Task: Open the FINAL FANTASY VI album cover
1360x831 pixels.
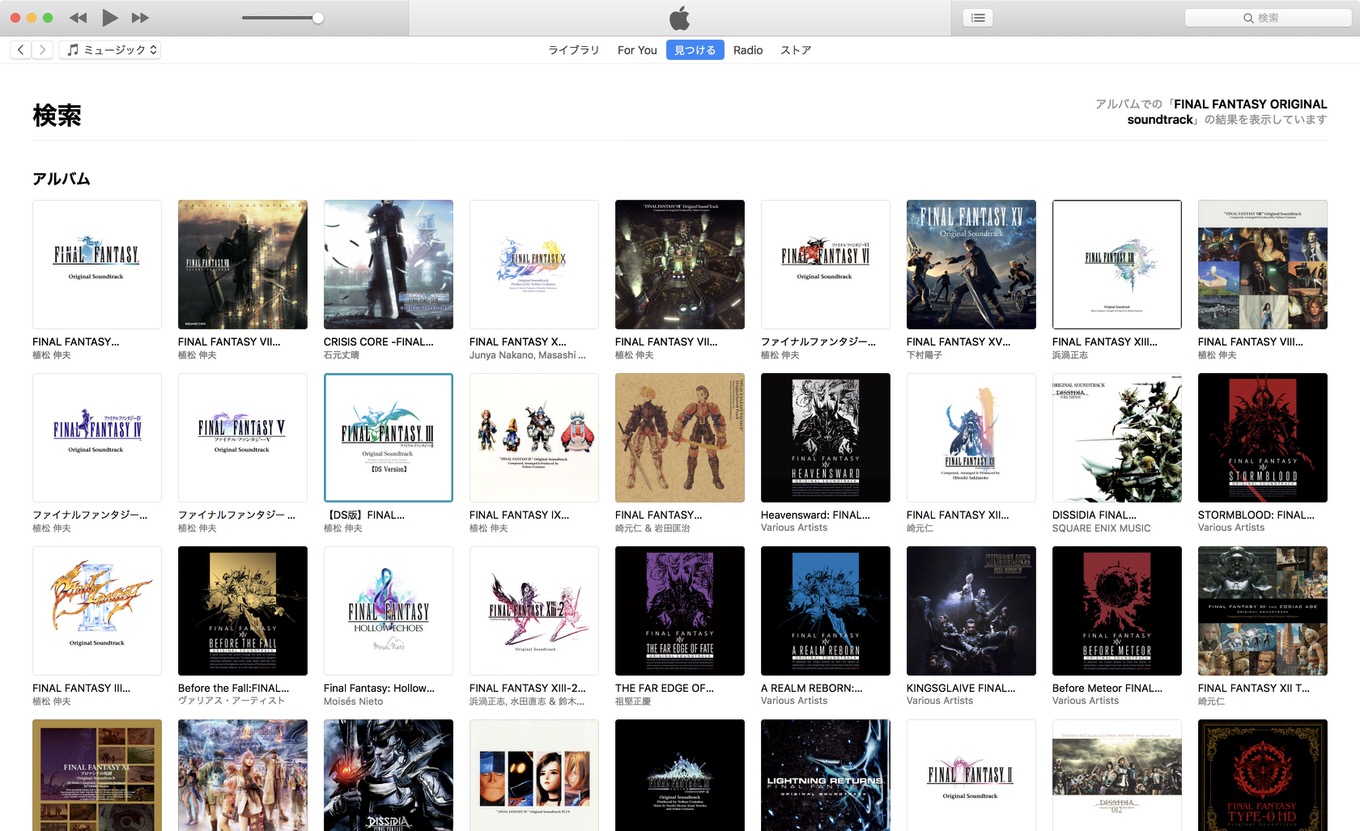Action: coord(826,265)
